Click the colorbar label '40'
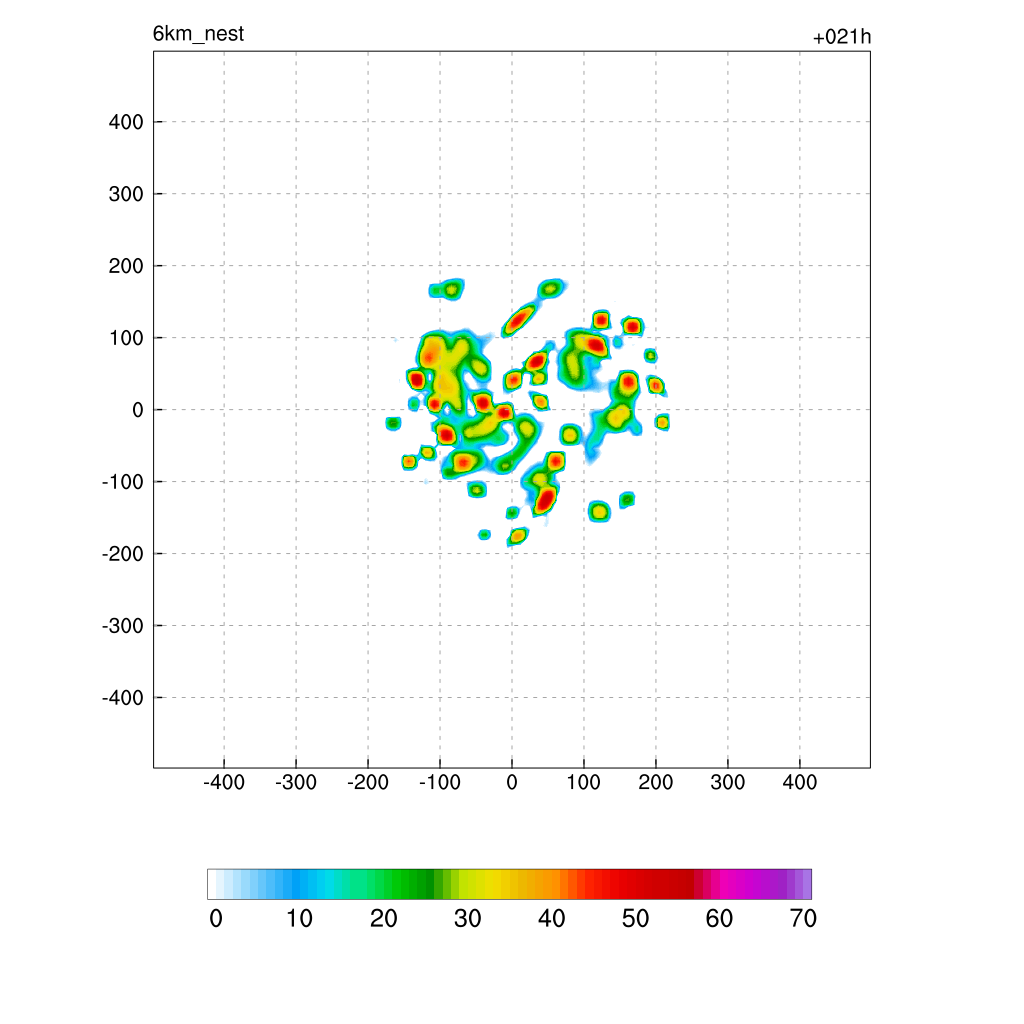The height and width of the screenshot is (1024, 1024). pyautogui.click(x=551, y=919)
